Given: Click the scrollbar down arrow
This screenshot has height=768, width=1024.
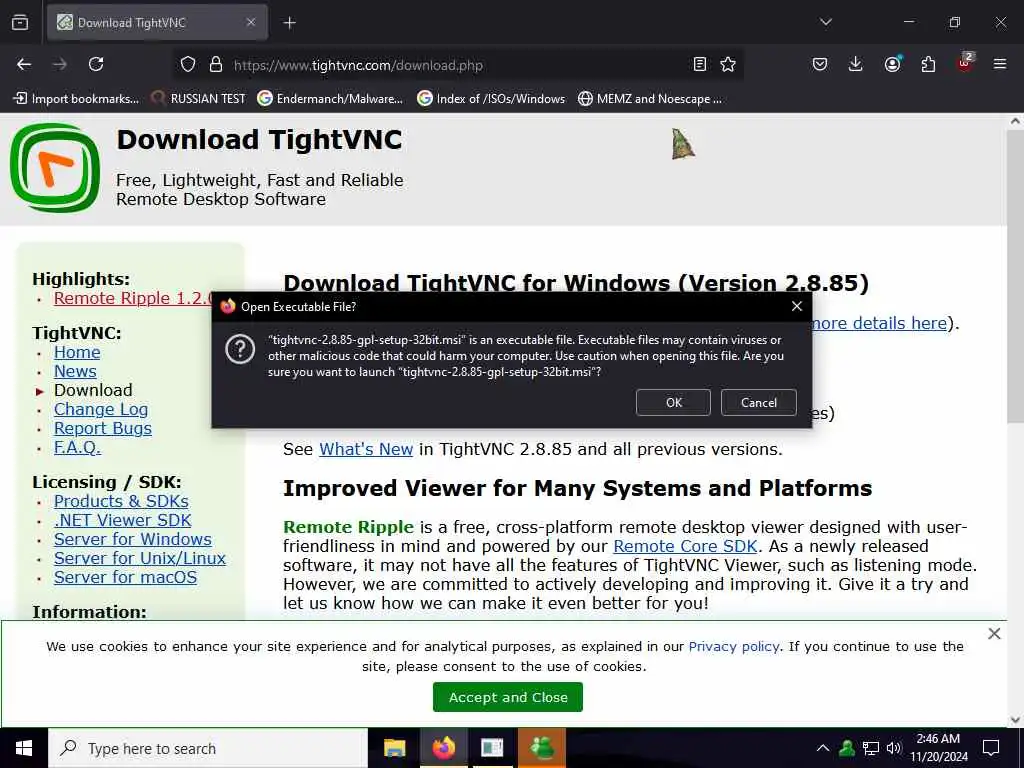Looking at the screenshot, I should click(x=1015, y=720).
